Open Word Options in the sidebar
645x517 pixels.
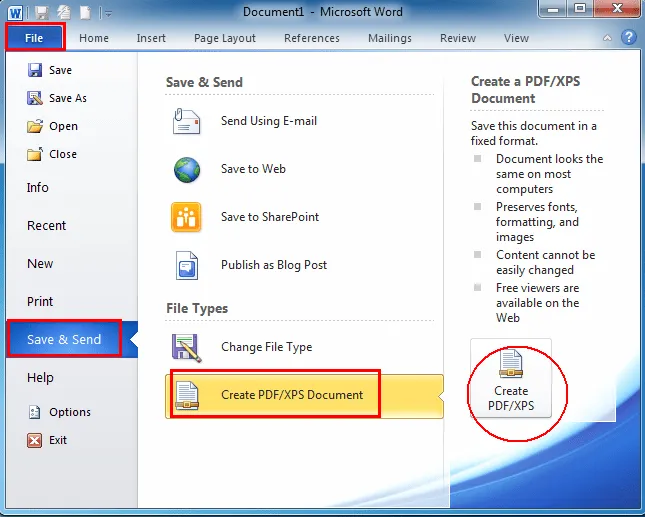[x=69, y=412]
